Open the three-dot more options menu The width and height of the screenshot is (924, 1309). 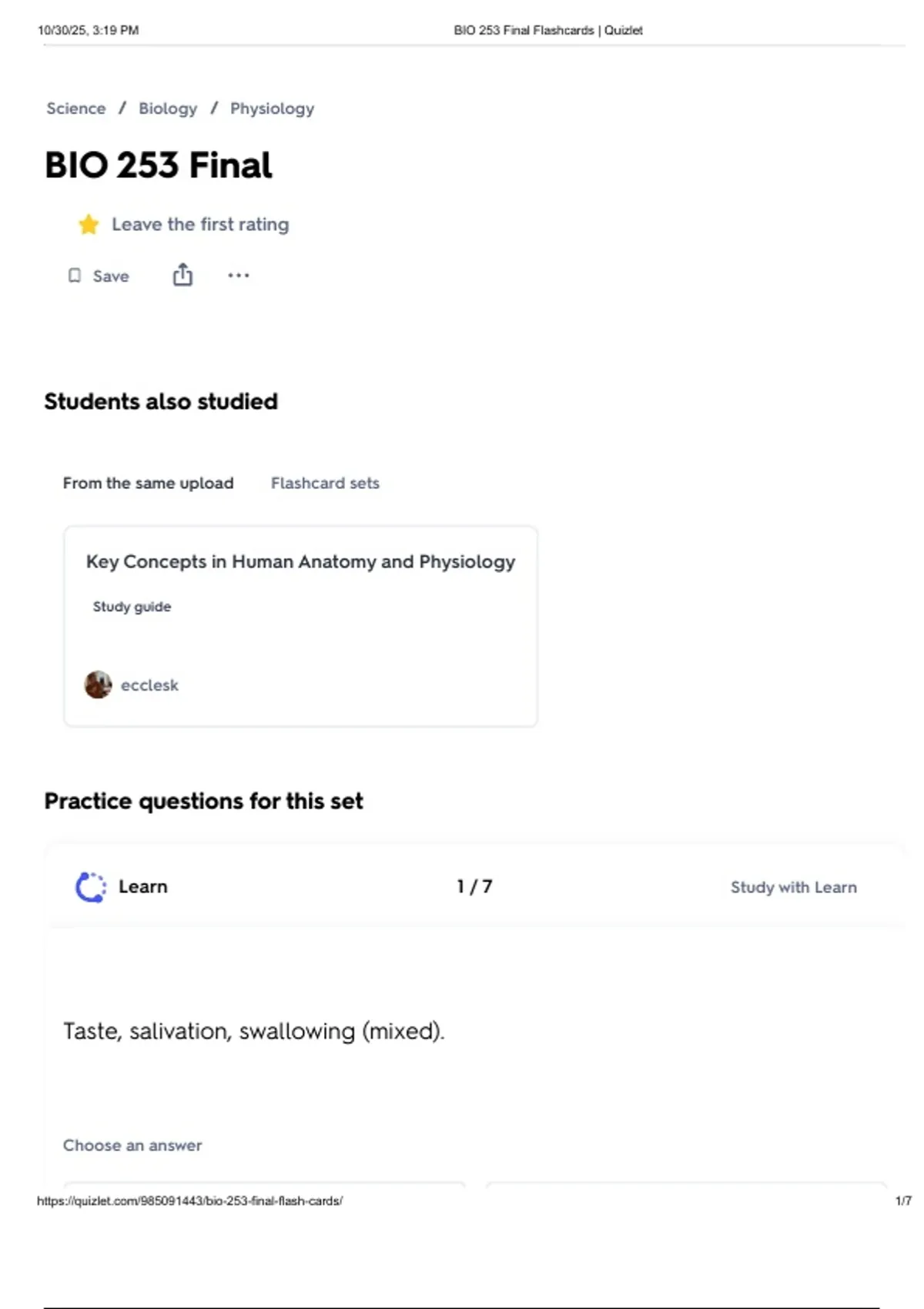point(239,276)
